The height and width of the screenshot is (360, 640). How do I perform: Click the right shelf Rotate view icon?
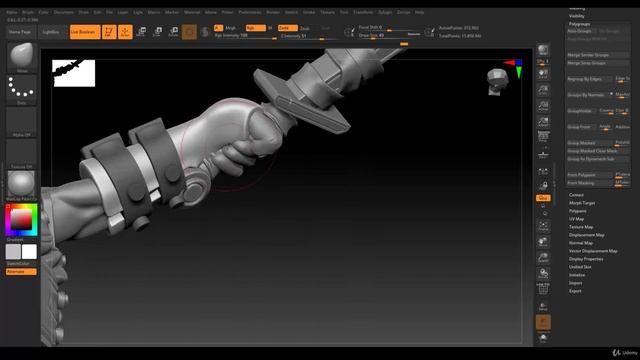[543, 273]
